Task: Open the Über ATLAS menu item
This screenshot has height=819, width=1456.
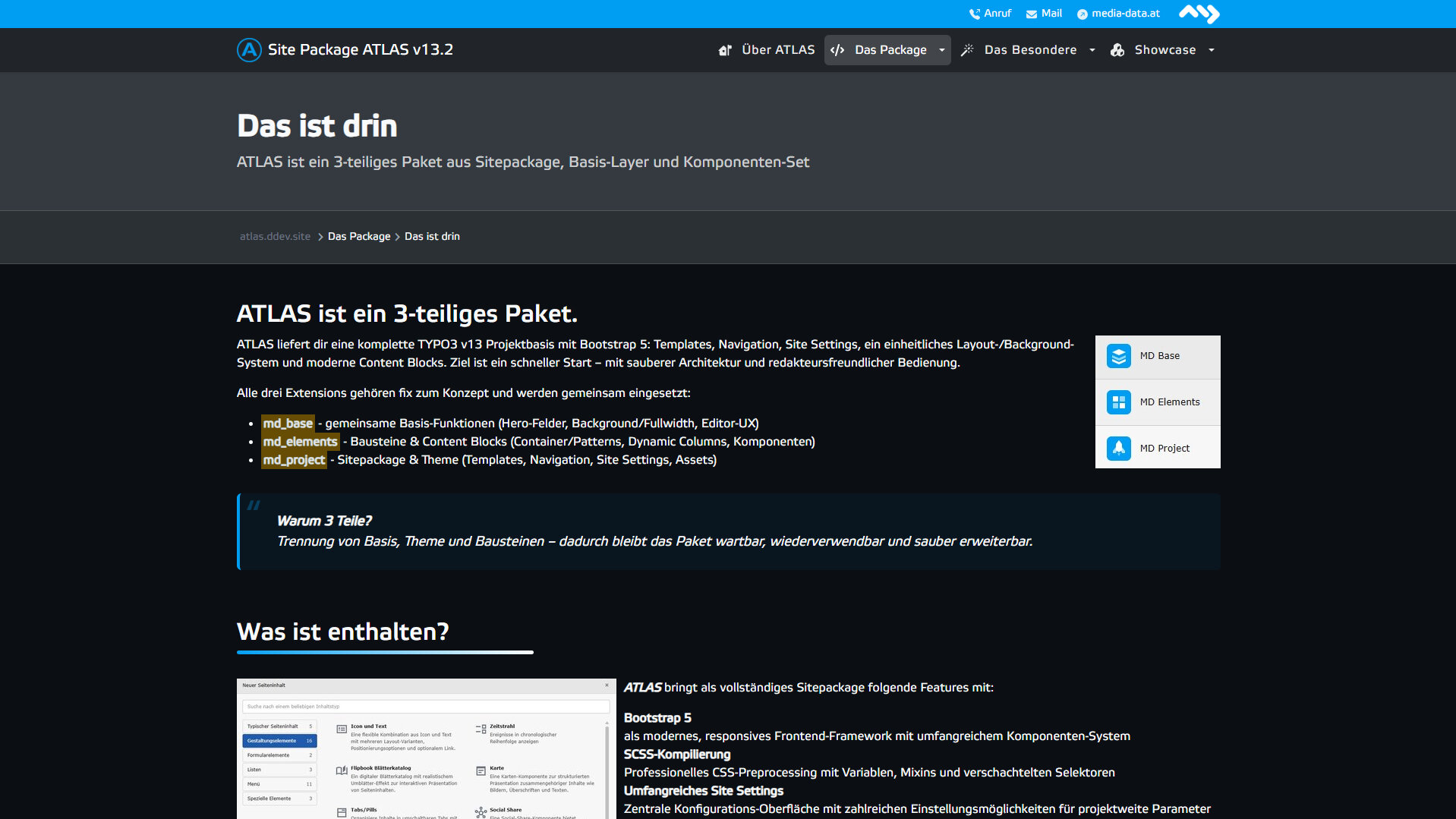Action: (778, 50)
